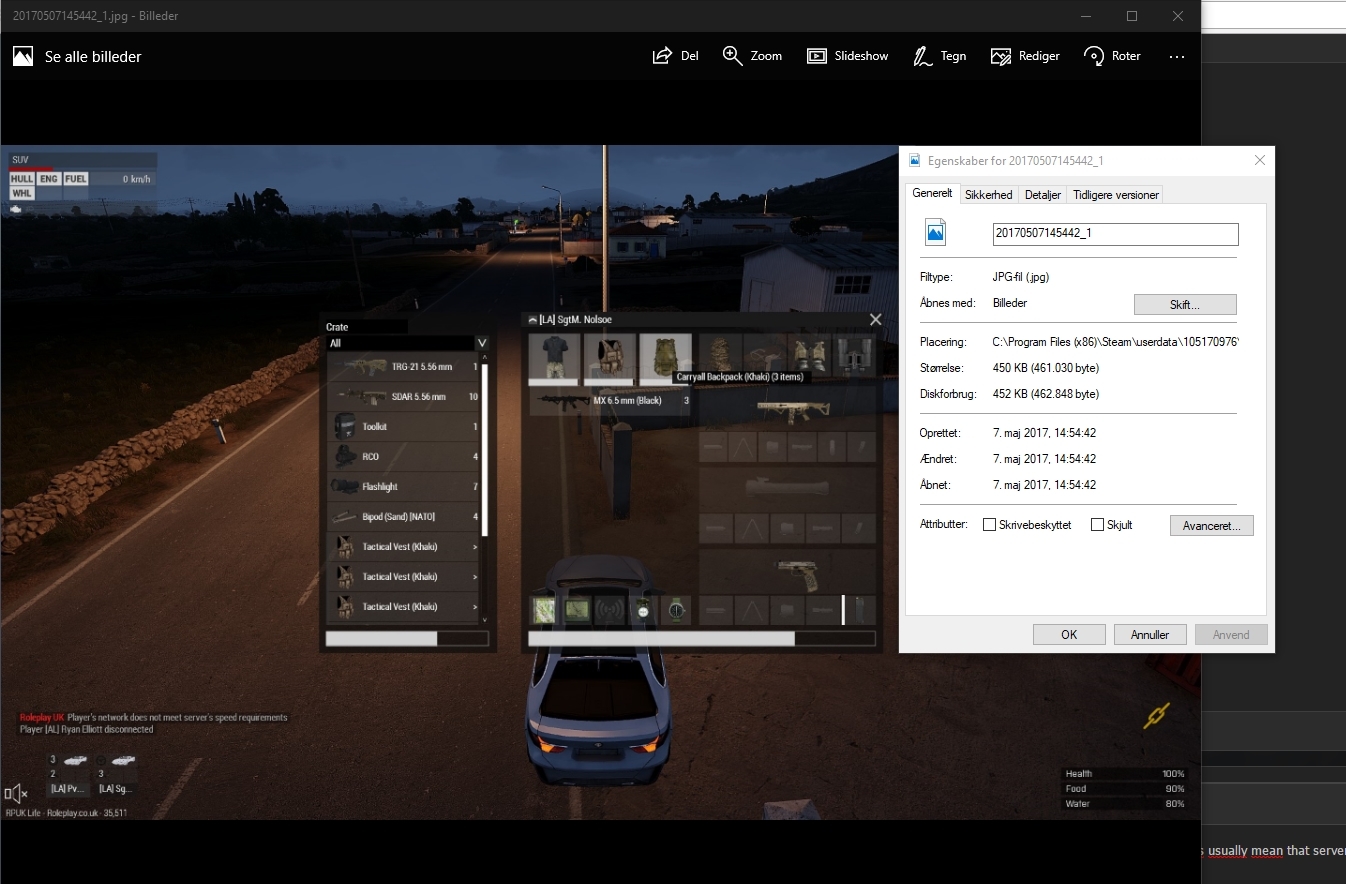Click the radio item slot
This screenshot has width=1346, height=884.
(610, 610)
